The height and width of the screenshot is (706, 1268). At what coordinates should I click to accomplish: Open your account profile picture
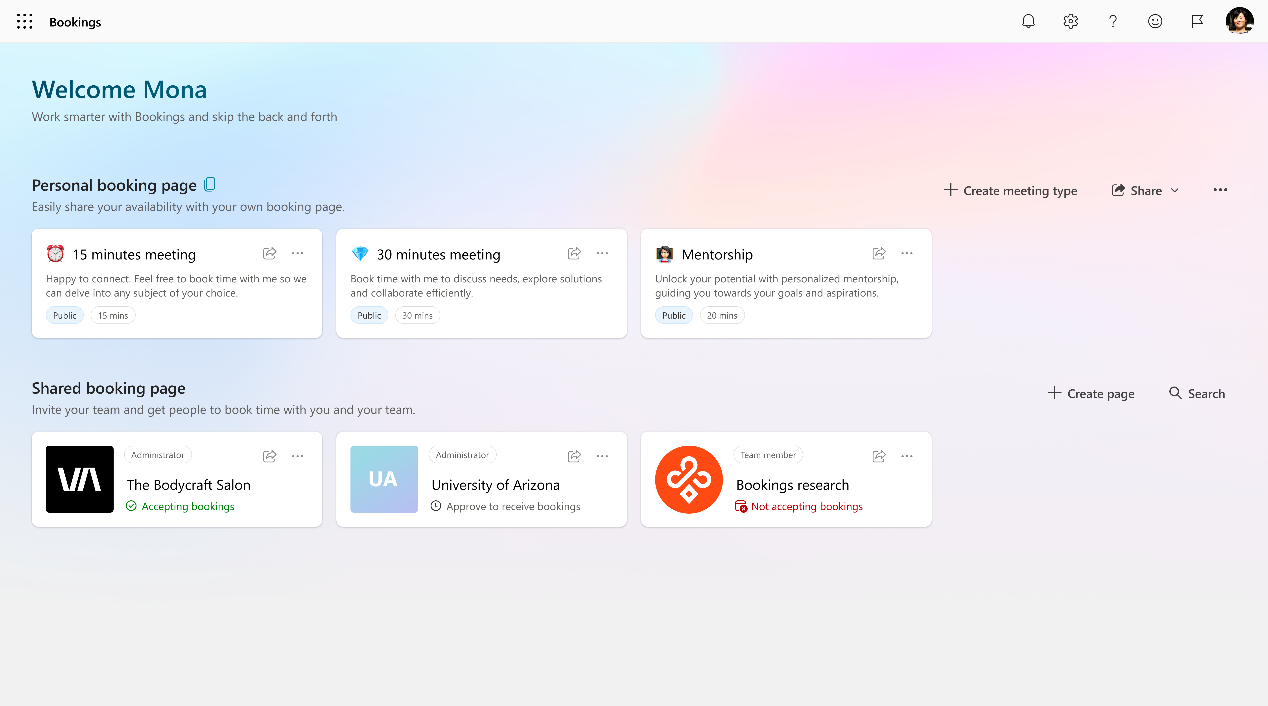click(x=1239, y=20)
